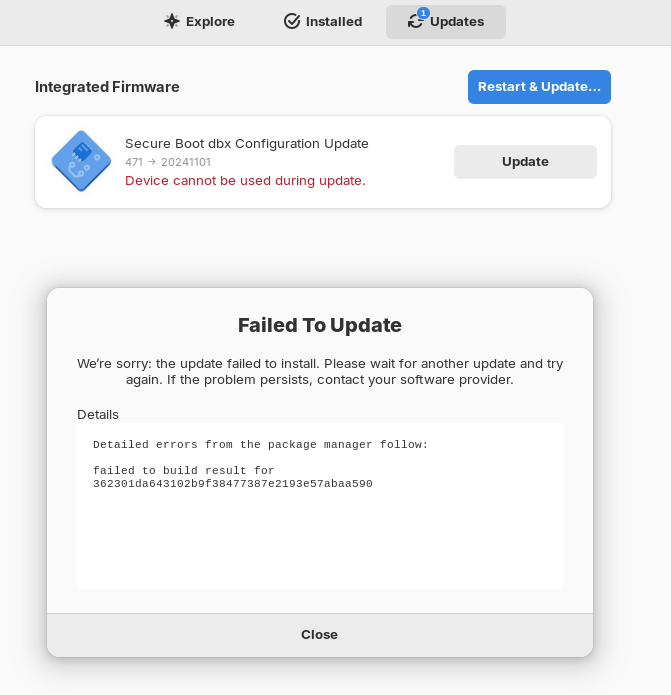The image size is (671, 695).
Task: Click the Update button for firmware
Action: (525, 162)
